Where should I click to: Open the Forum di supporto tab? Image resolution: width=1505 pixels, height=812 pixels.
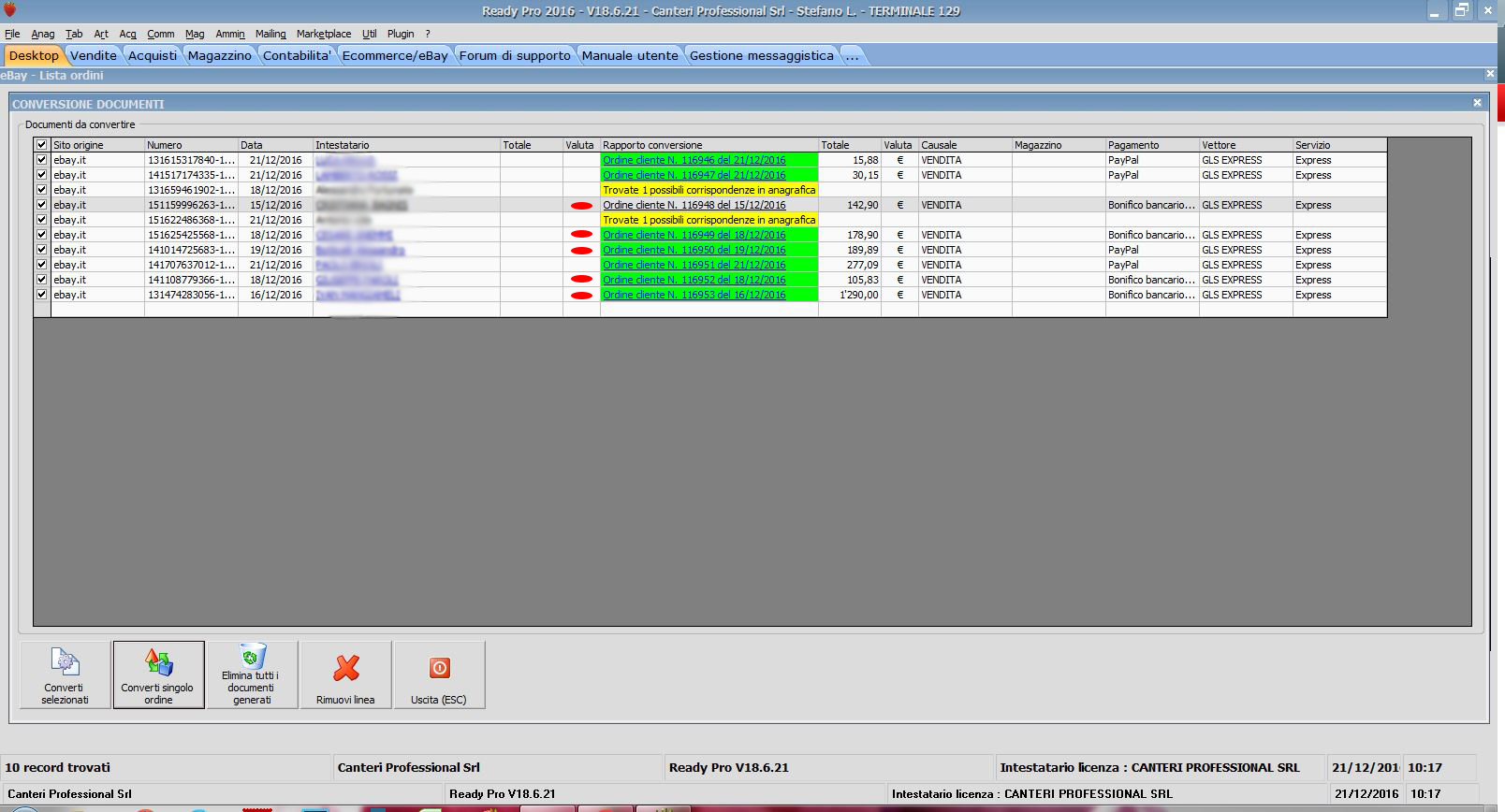(515, 56)
